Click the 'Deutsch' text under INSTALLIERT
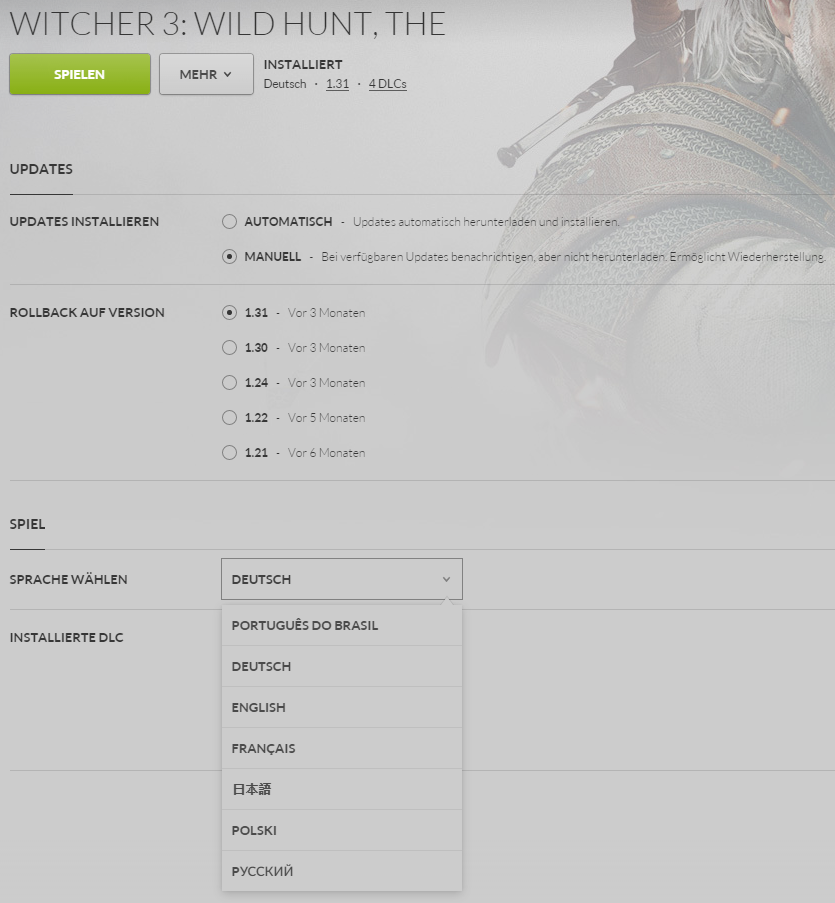 pos(285,84)
